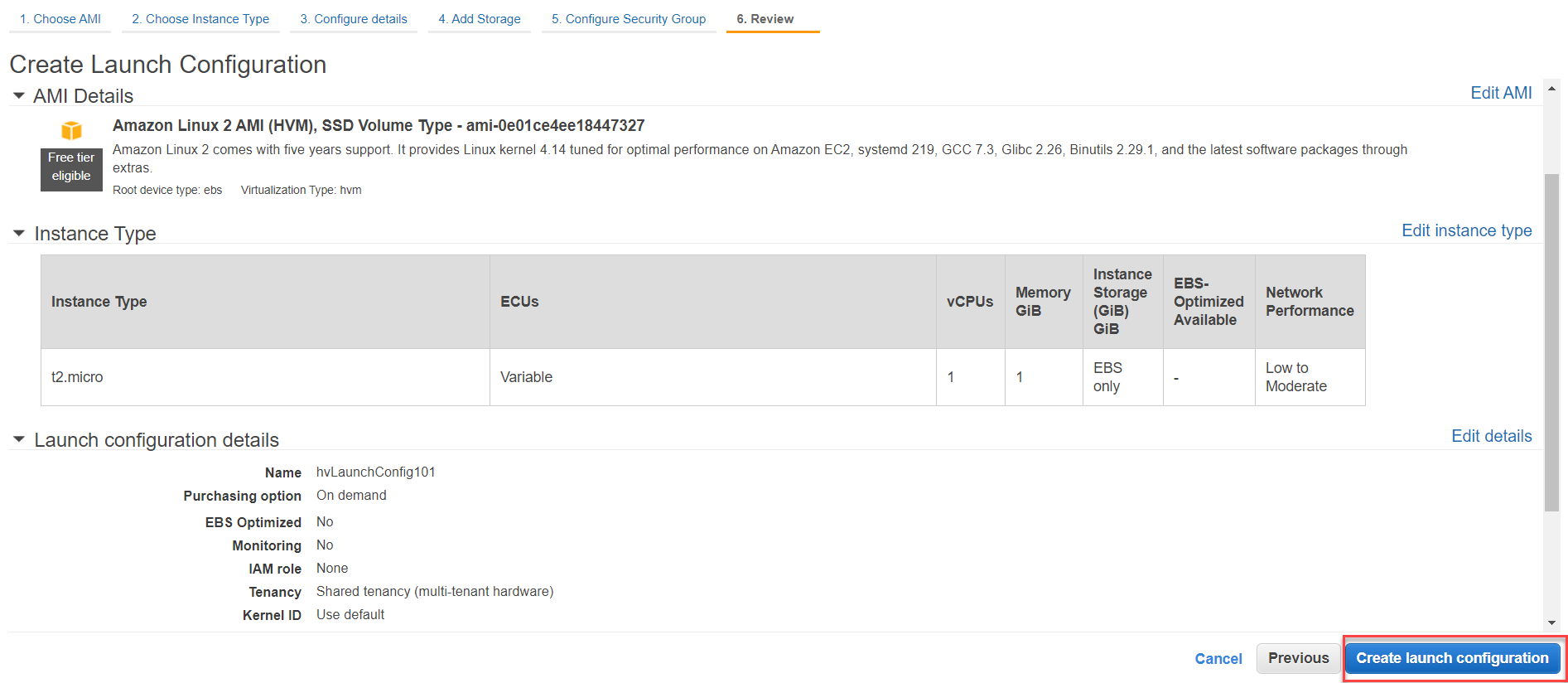Click the Instance Storage (GiB) column header
This screenshot has width=1568, height=683.
click(x=1122, y=302)
